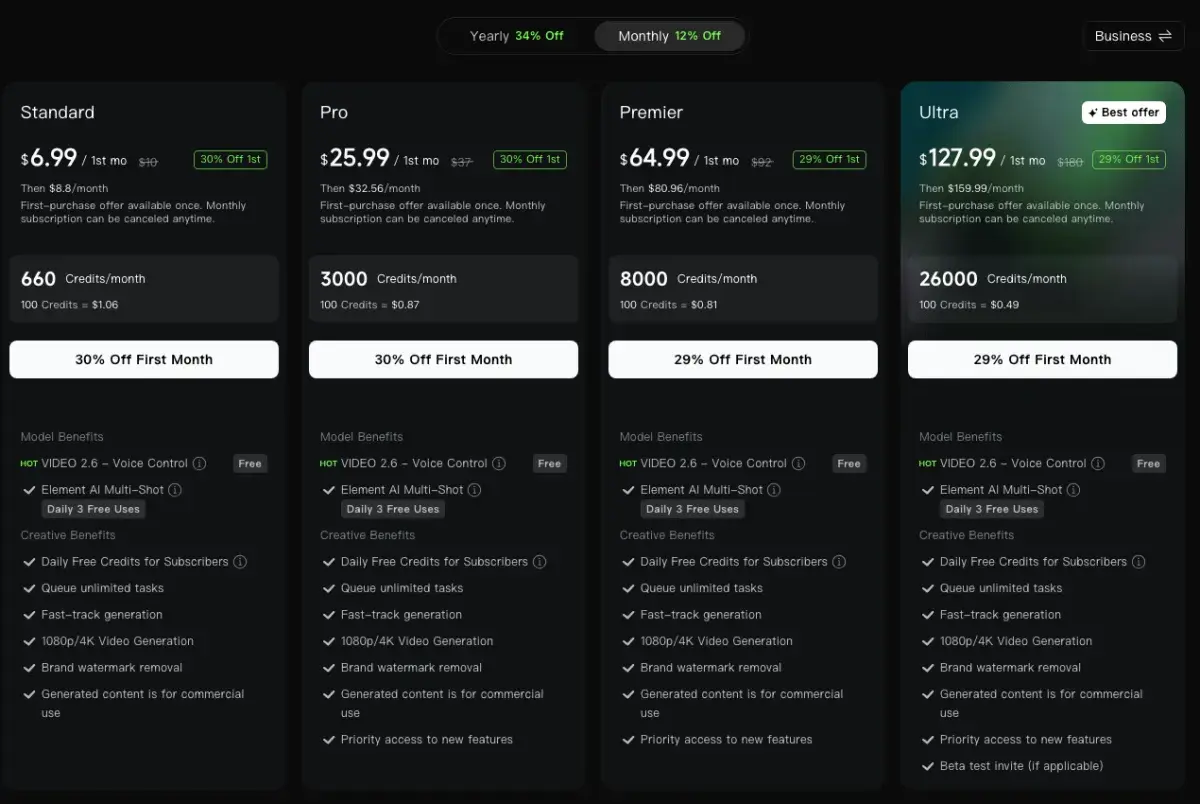Click '100 Credits = $1.06' text
1200x804 pixels.
point(69,305)
